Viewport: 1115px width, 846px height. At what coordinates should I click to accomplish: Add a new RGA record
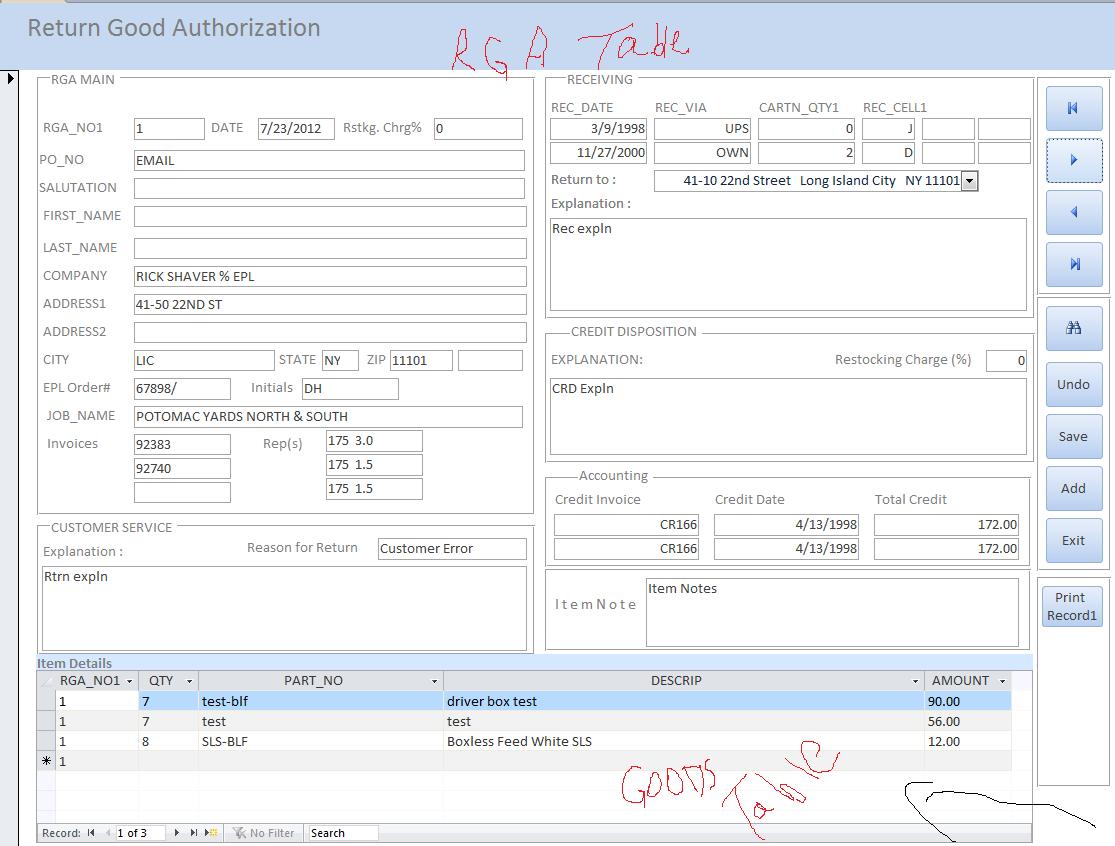pos(1073,488)
